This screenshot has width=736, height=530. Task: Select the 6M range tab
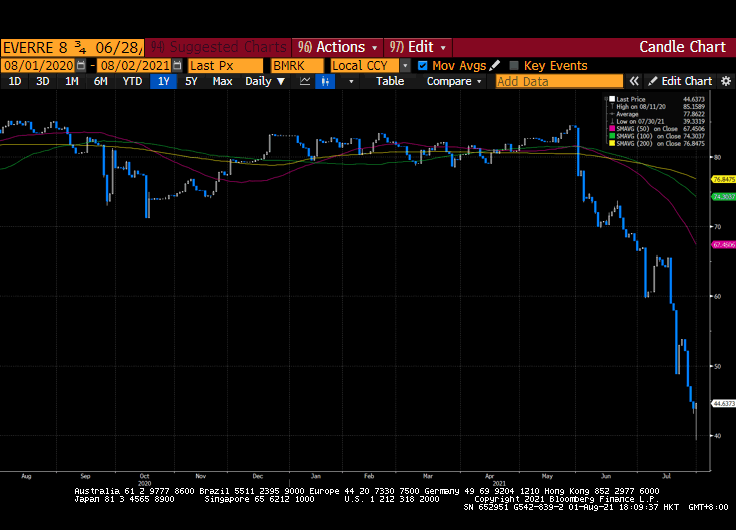coord(100,81)
